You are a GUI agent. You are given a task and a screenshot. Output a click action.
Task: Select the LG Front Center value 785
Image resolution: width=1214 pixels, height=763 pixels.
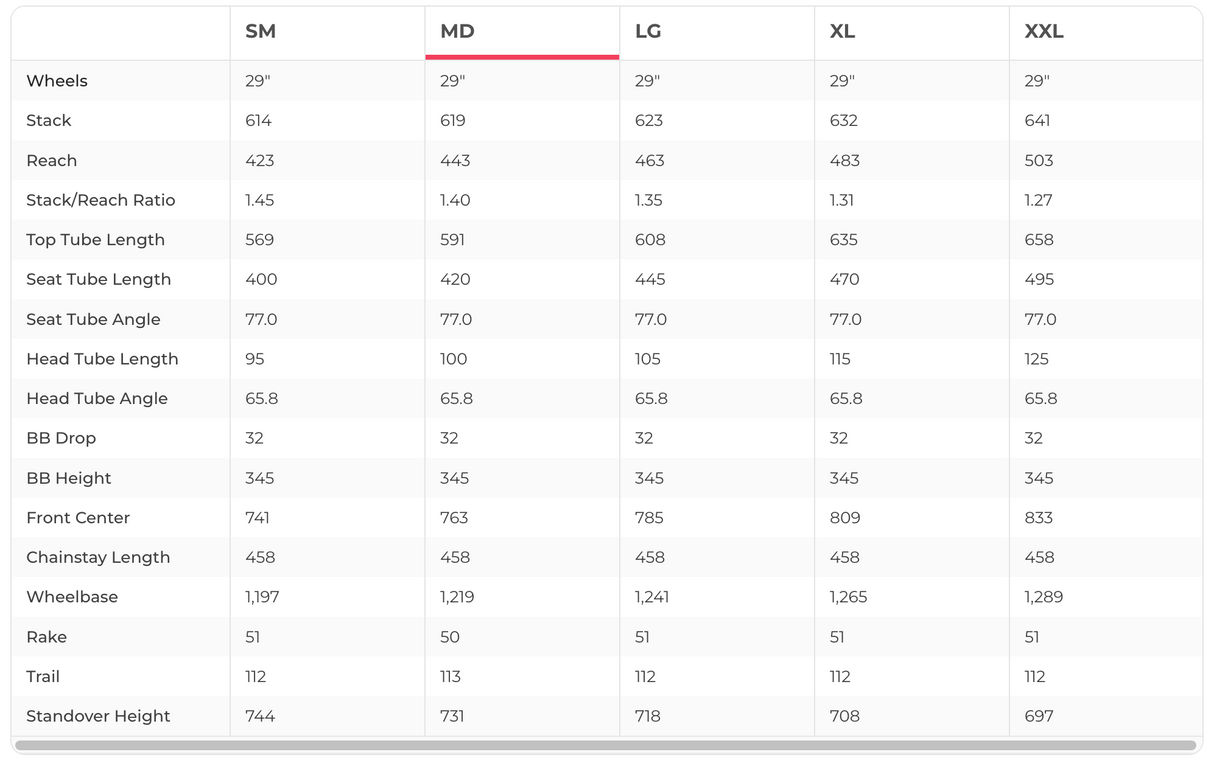coord(649,518)
